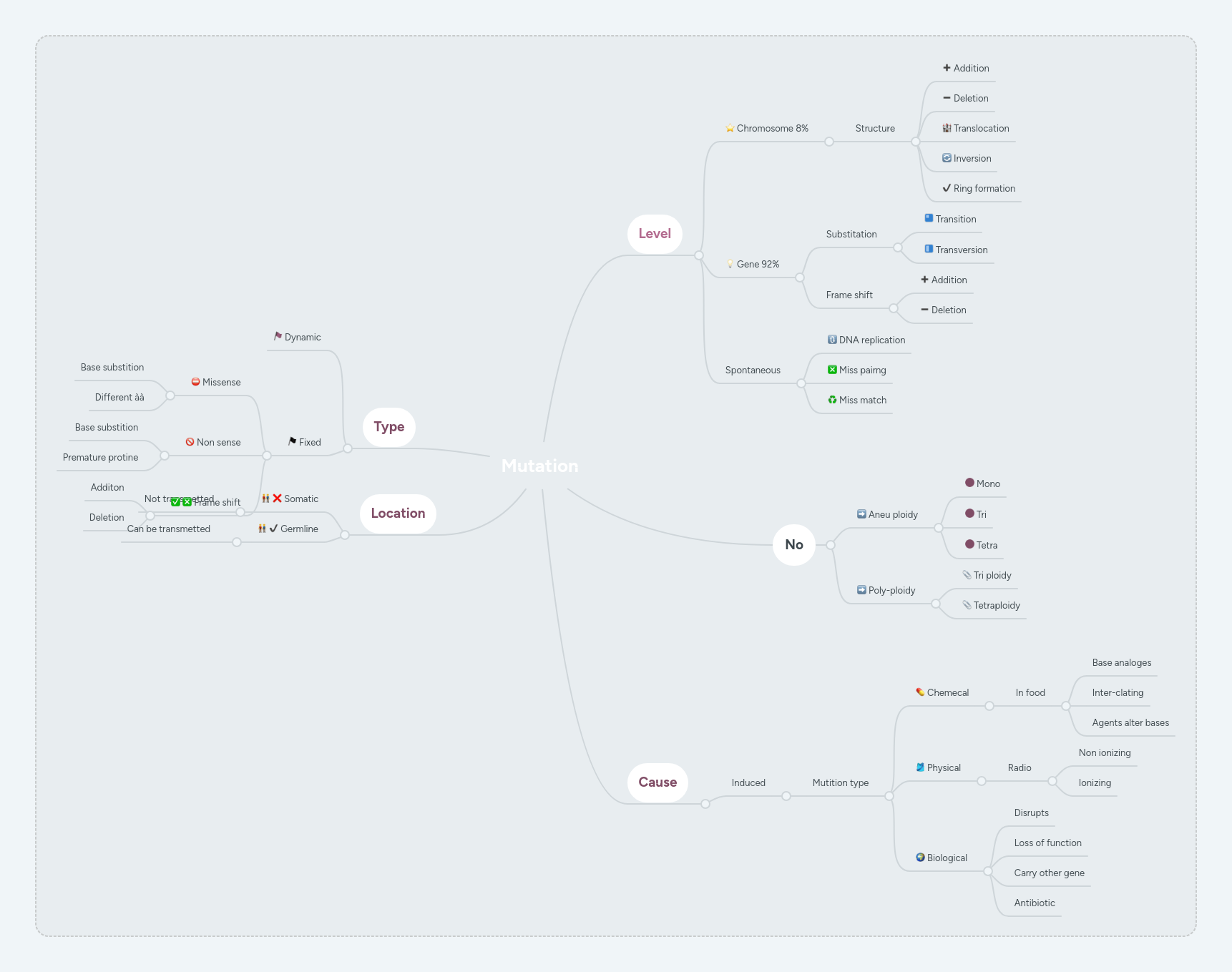Collapse the Cause branch via its connector dot
1232x972 pixels.
coord(705,803)
